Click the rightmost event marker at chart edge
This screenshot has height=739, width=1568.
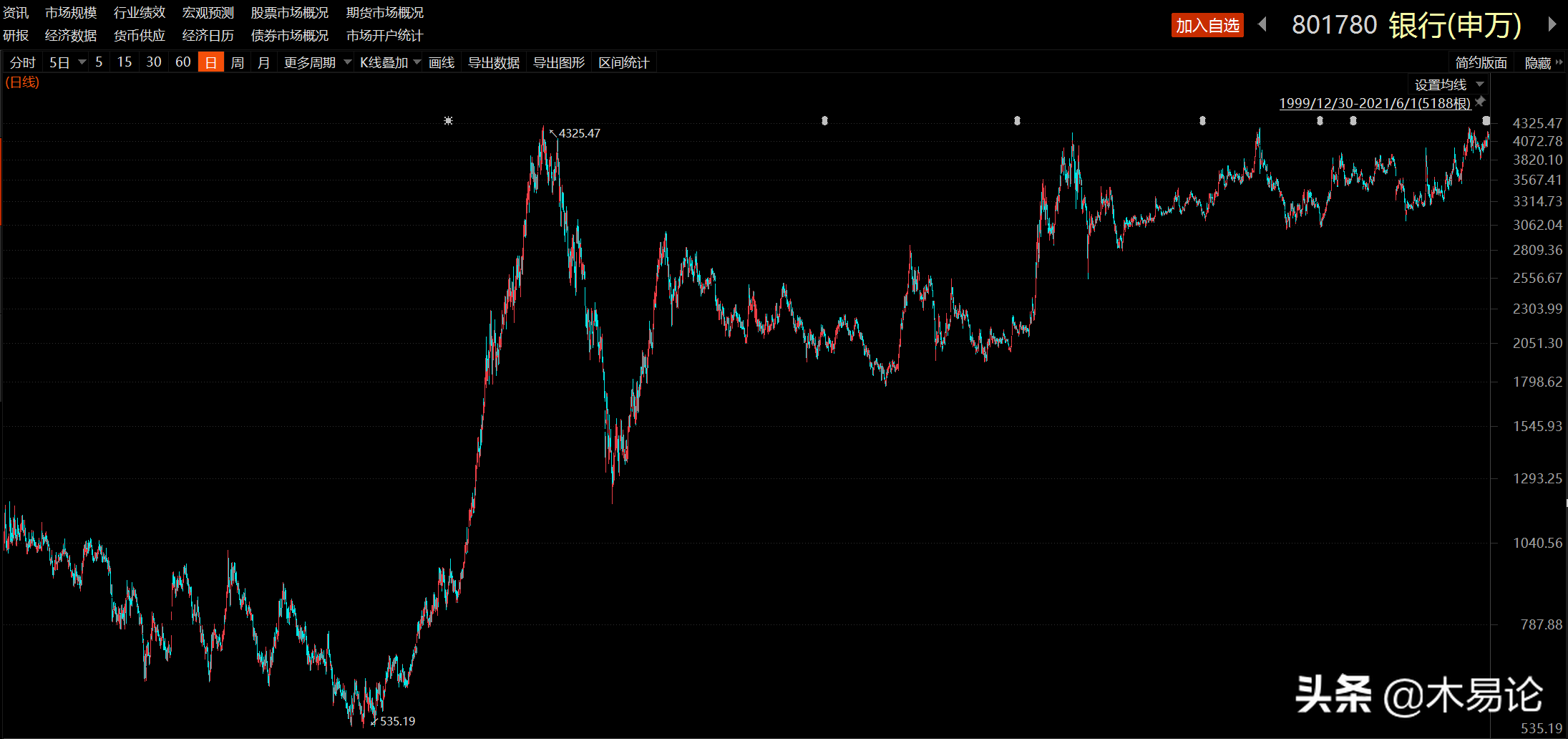pos(1486,121)
